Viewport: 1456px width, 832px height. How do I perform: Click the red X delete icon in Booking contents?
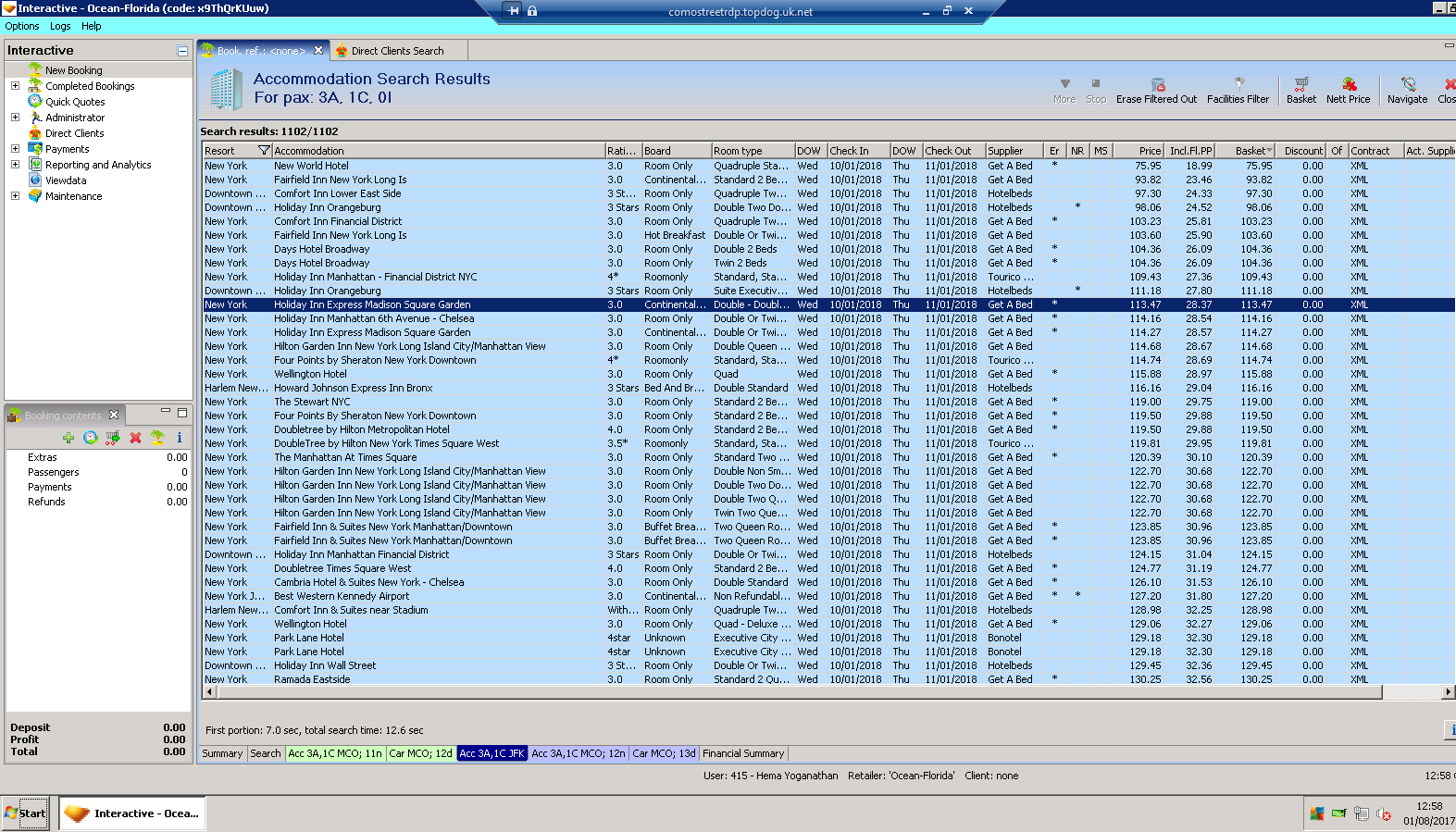point(135,438)
